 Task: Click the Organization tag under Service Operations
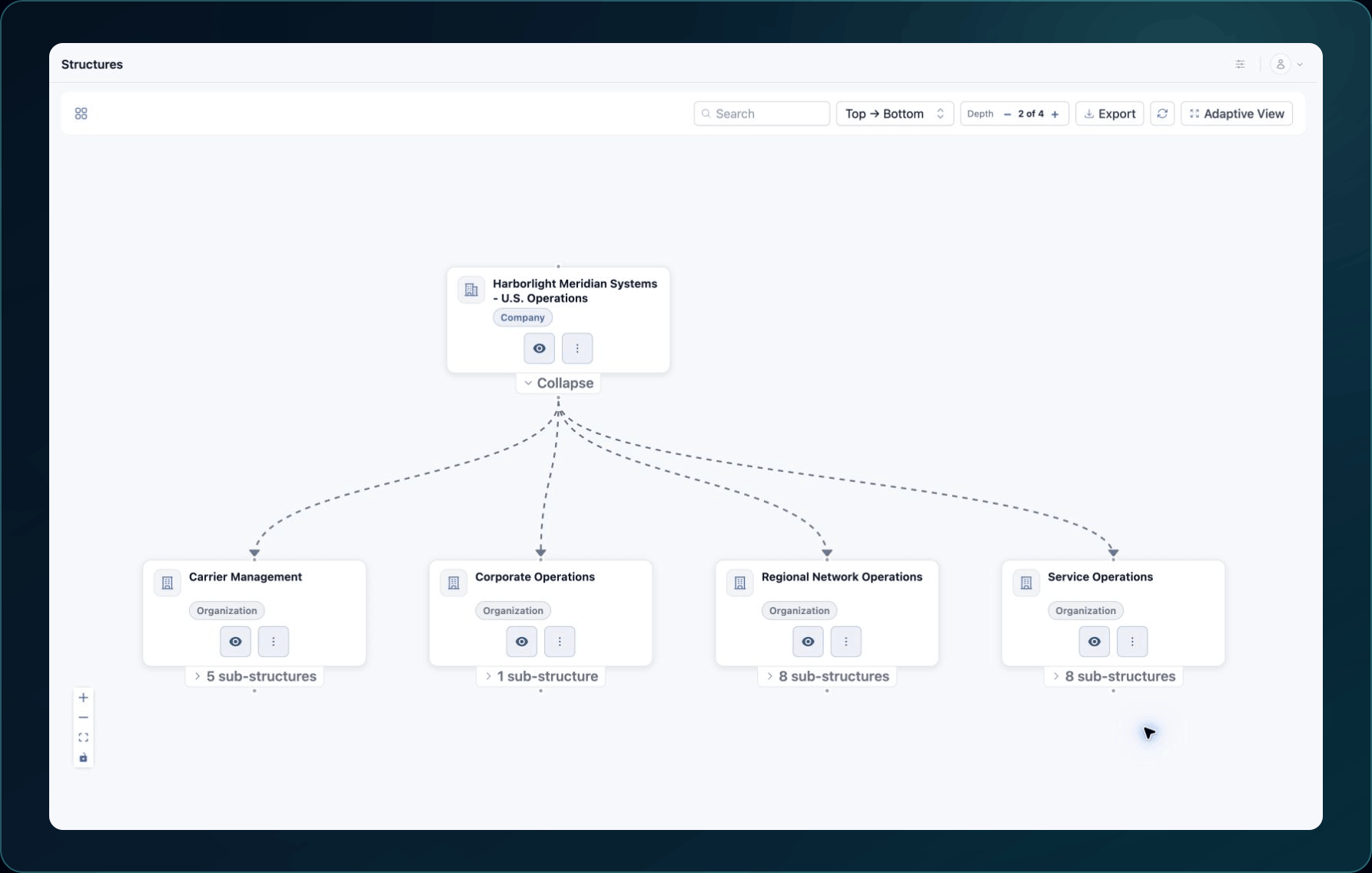pyautogui.click(x=1085, y=611)
